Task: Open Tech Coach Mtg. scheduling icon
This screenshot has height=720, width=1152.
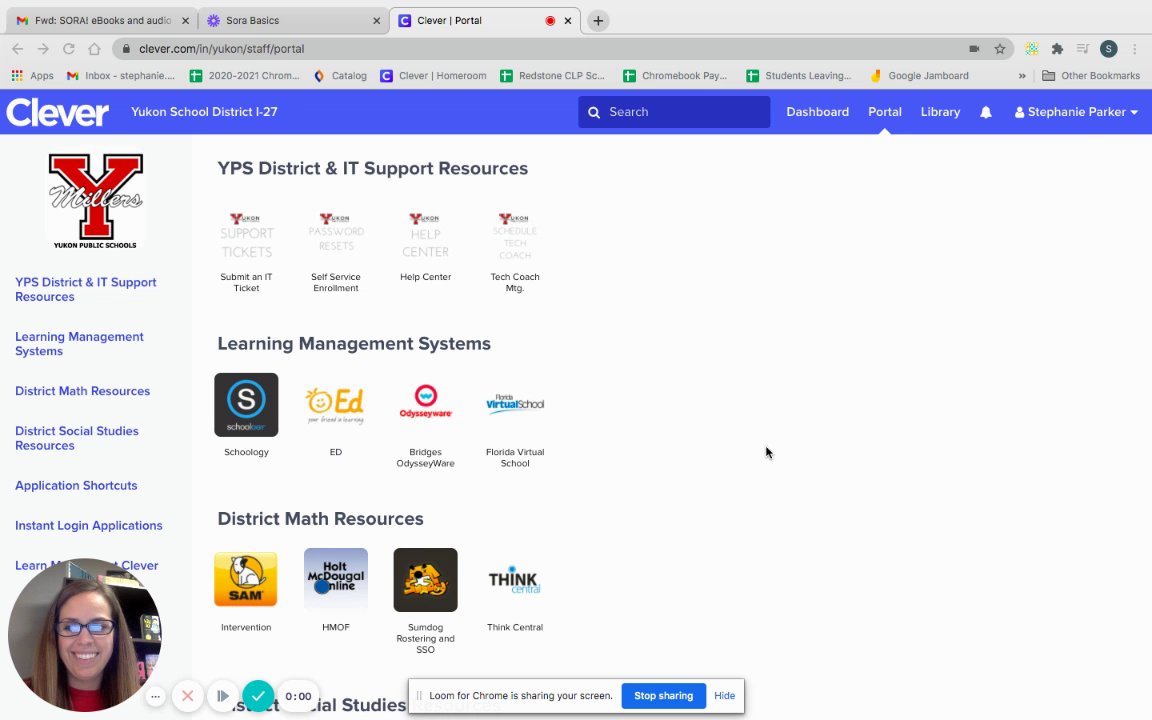Action: coord(515,235)
